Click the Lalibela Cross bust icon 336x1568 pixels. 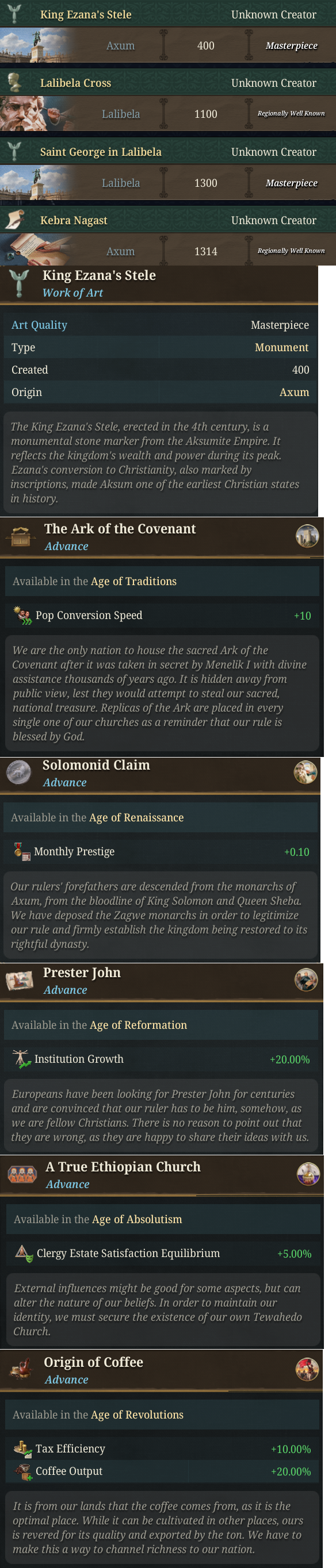(14, 83)
